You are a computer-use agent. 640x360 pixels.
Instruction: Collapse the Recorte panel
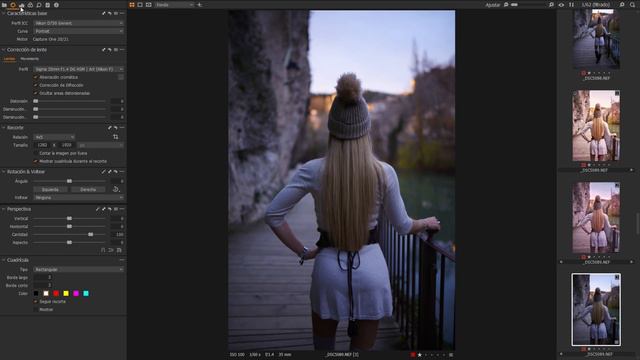4,128
